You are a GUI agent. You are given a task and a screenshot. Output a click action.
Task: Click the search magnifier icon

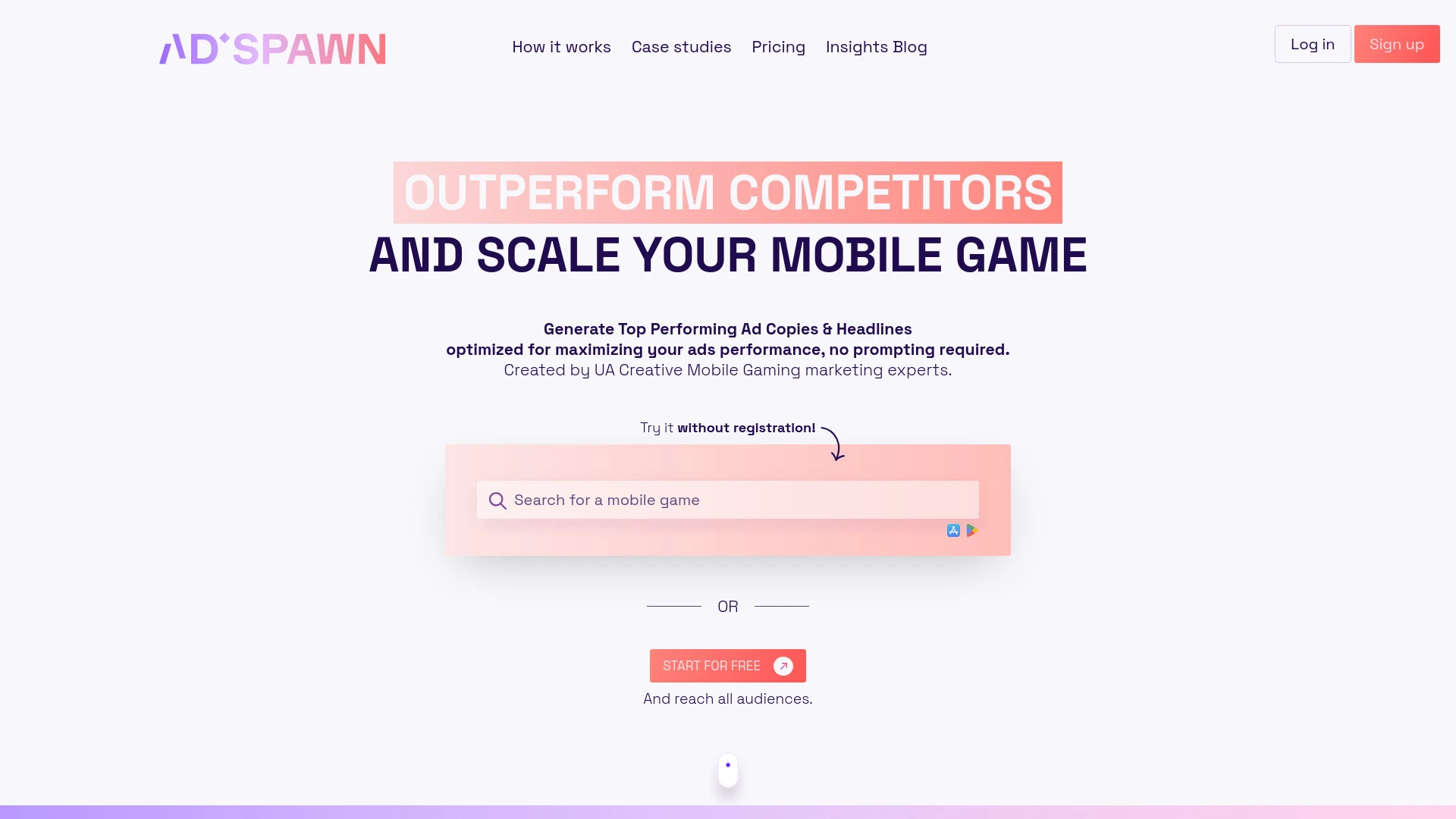[x=498, y=499]
